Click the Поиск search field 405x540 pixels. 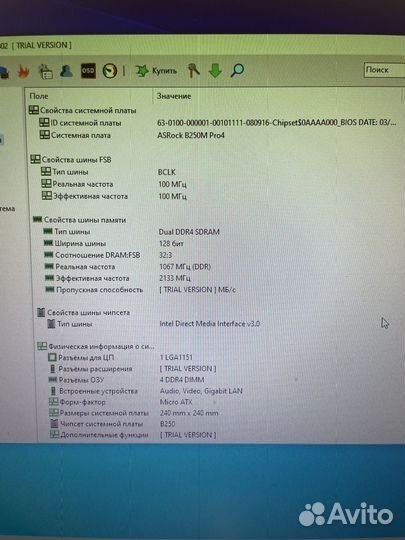(x=384, y=70)
